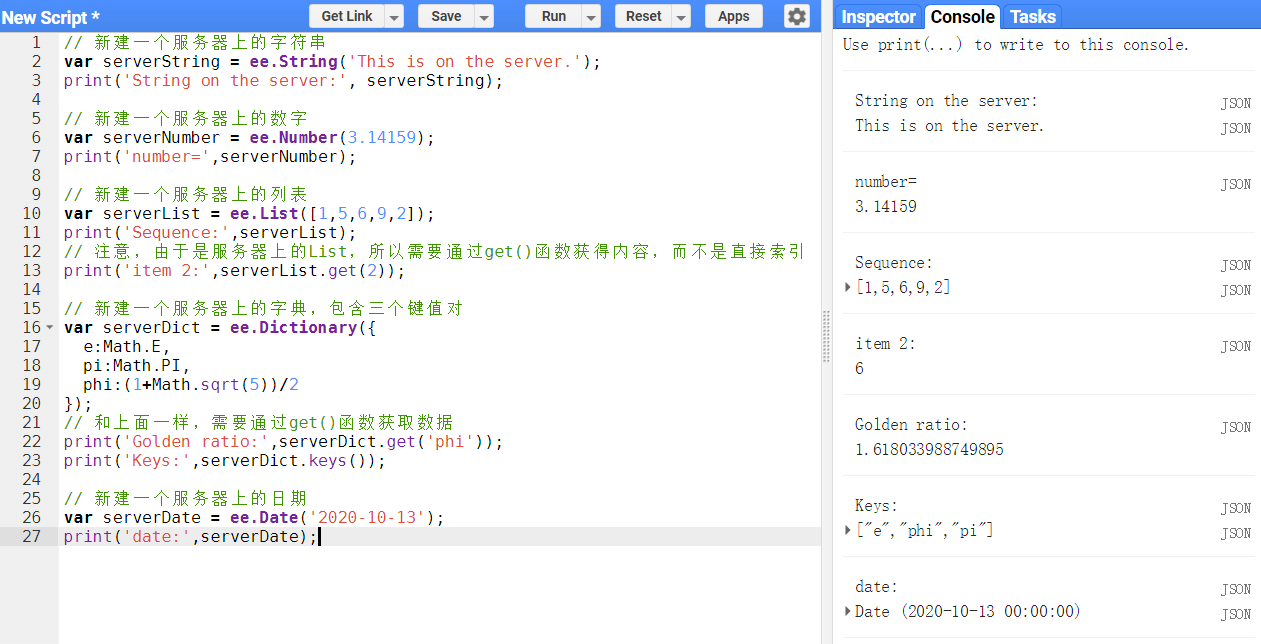Expand the Save dropdown arrow
The image size is (1261, 644).
click(484, 17)
